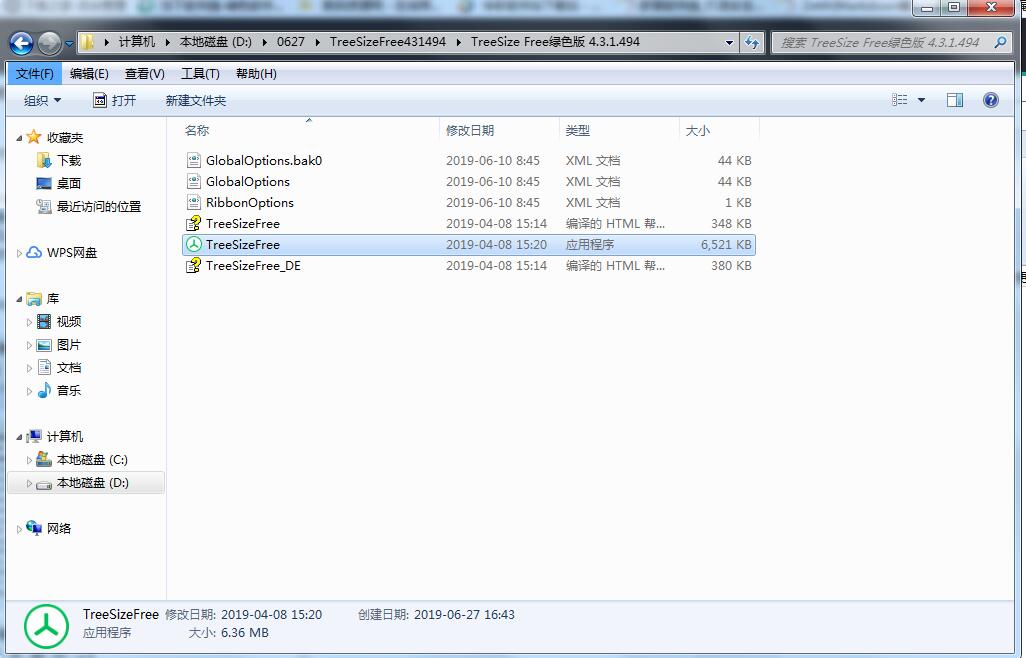Image resolution: width=1026 pixels, height=658 pixels.
Task: Select the RibbonOptions XML file icon
Action: (194, 202)
